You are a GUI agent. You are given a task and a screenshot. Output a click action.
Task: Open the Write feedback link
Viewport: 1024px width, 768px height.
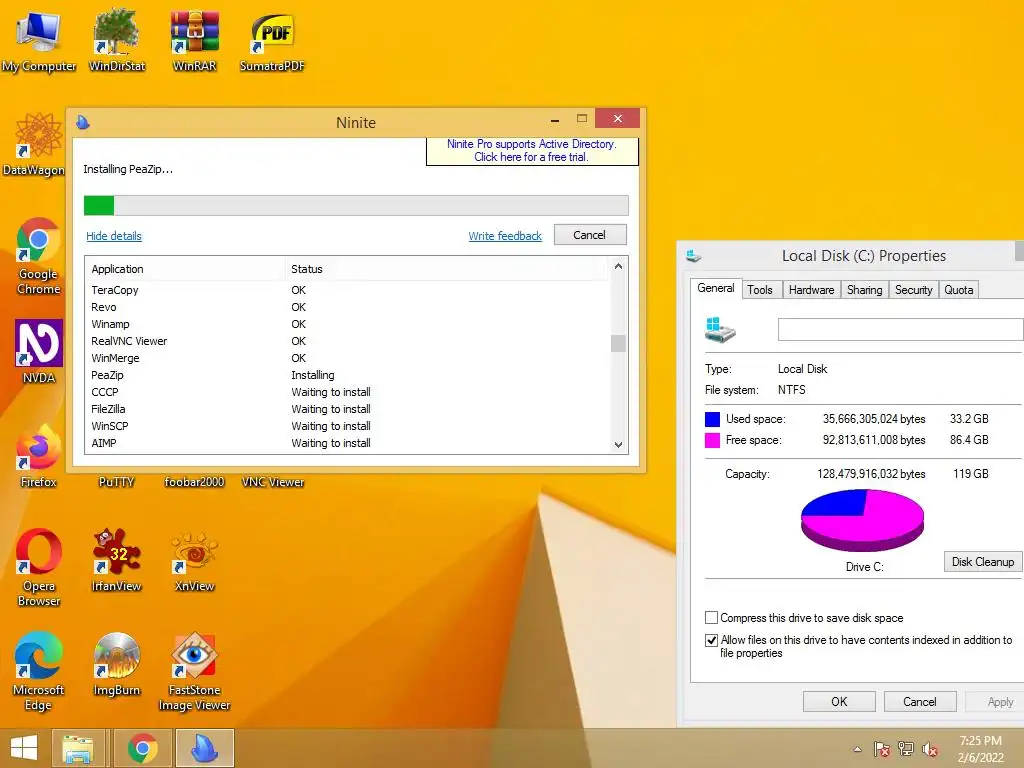coord(505,236)
